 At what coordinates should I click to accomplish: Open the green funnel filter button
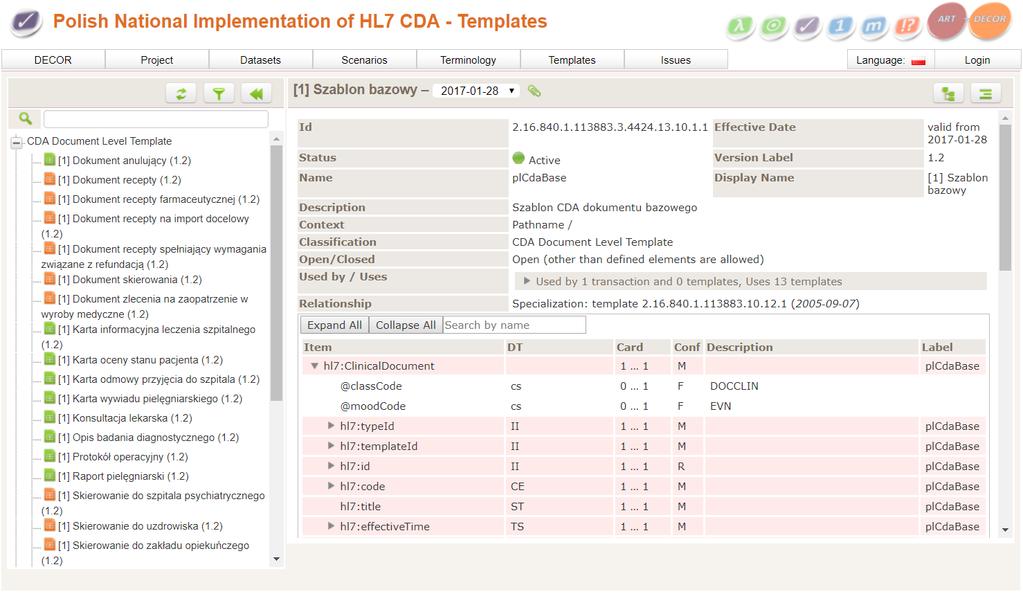(219, 94)
